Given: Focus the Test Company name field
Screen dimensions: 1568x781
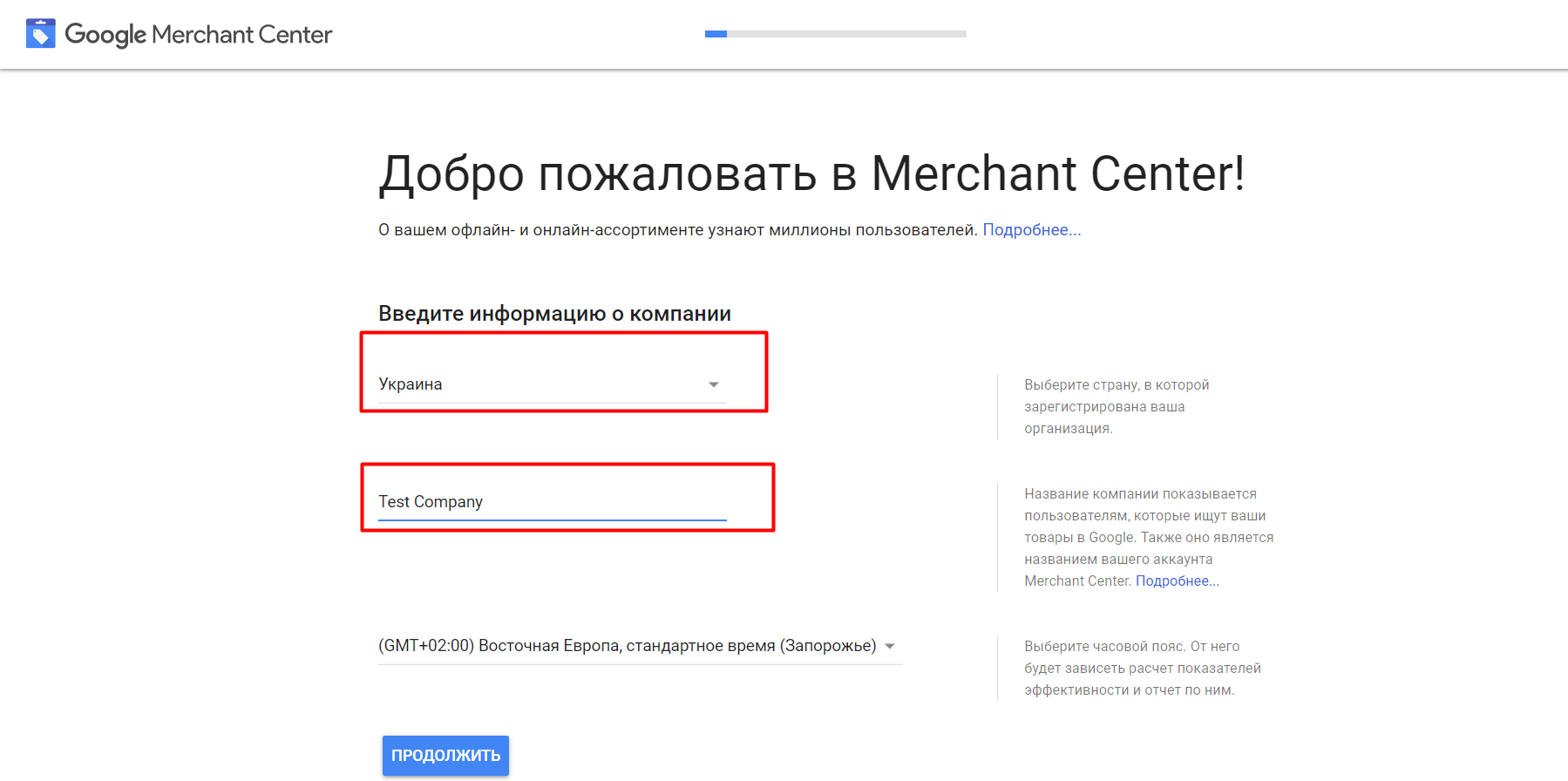Looking at the screenshot, I should point(551,502).
